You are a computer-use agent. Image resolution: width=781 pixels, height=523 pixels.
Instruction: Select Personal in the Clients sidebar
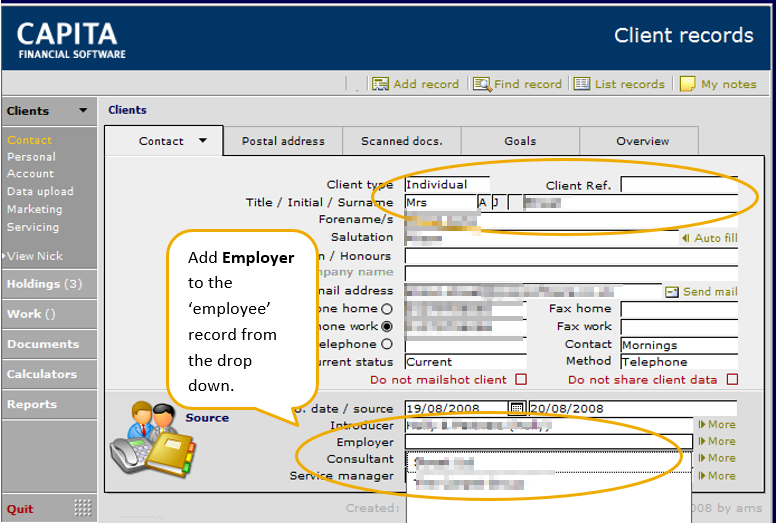pyautogui.click(x=31, y=157)
